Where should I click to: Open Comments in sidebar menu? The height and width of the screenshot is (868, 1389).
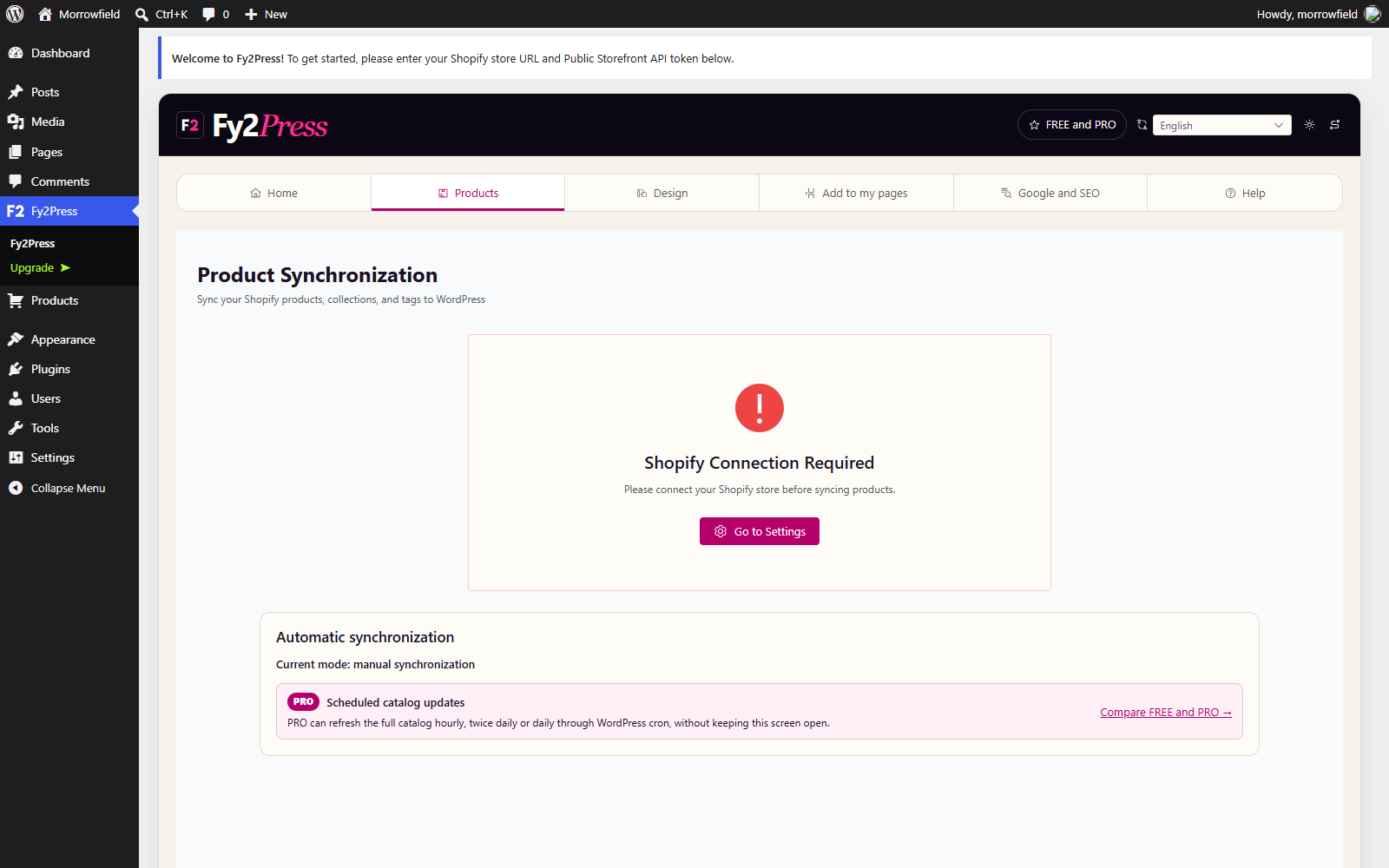(69, 181)
